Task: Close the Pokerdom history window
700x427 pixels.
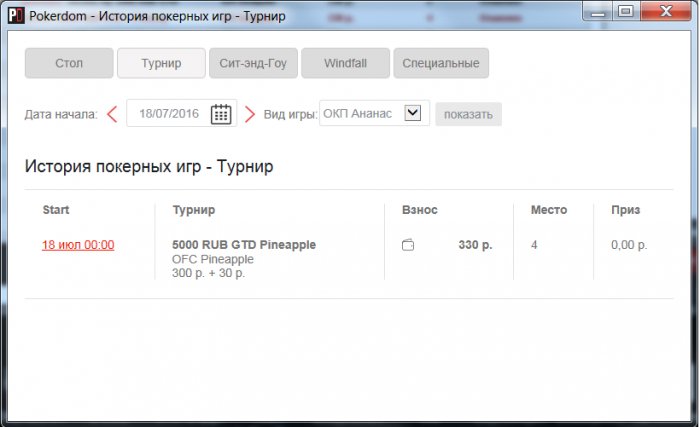Action: coord(666,11)
